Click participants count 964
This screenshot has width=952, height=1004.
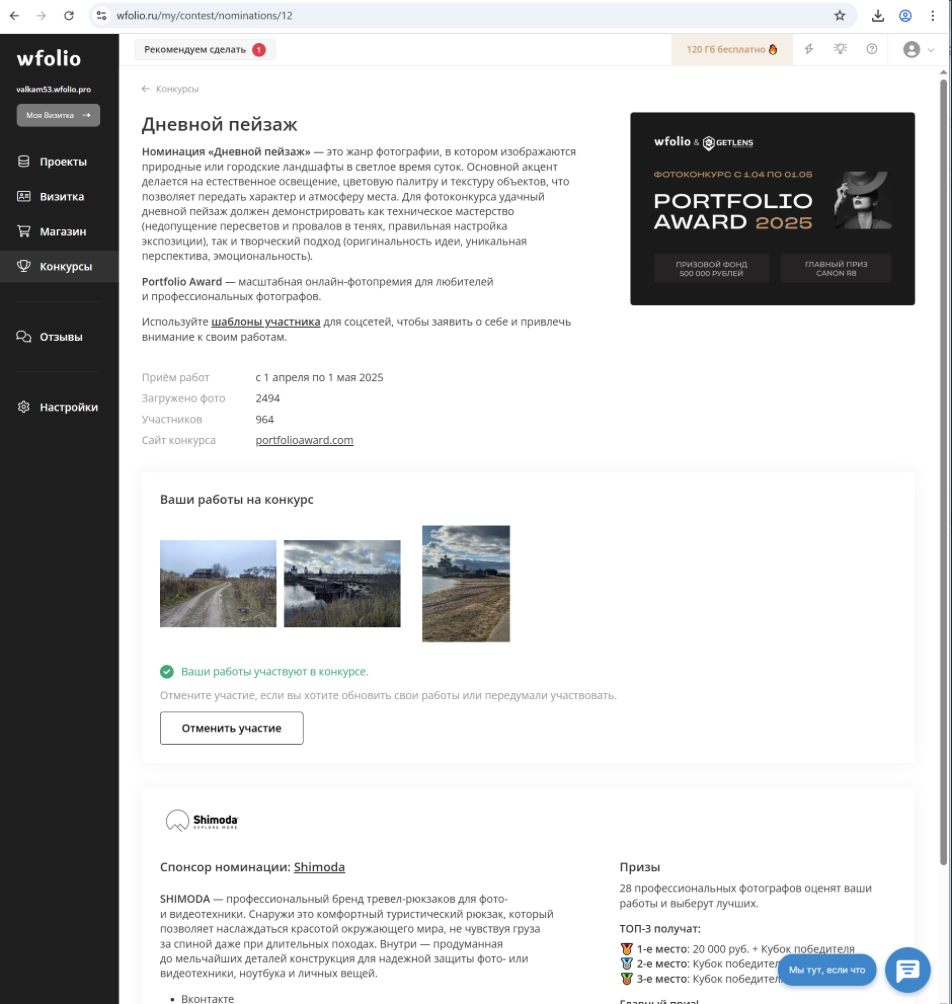tap(264, 419)
